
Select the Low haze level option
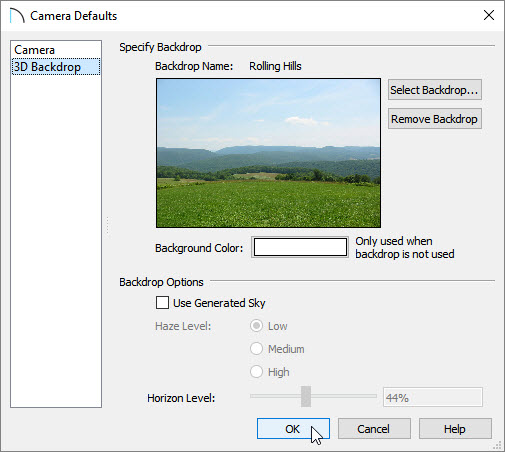[256, 326]
